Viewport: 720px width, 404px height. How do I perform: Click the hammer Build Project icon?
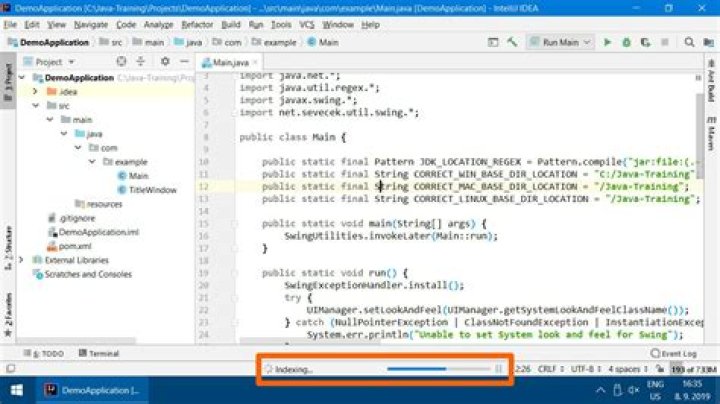click(x=512, y=42)
